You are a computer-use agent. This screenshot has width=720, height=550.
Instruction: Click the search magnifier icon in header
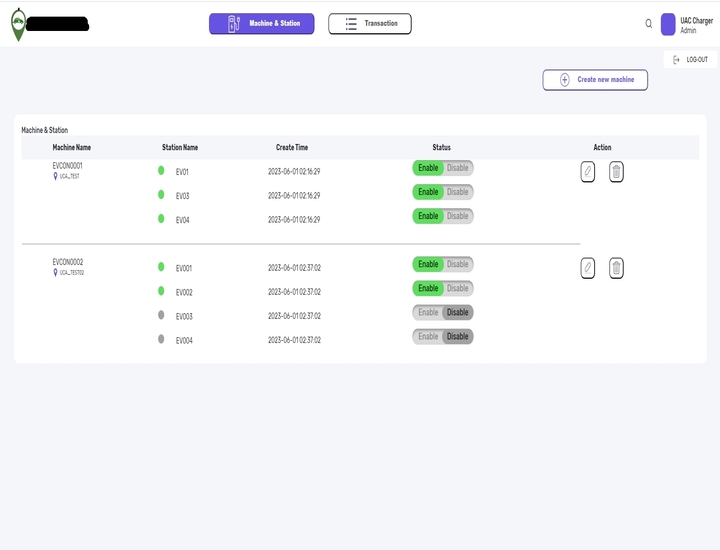pos(648,24)
